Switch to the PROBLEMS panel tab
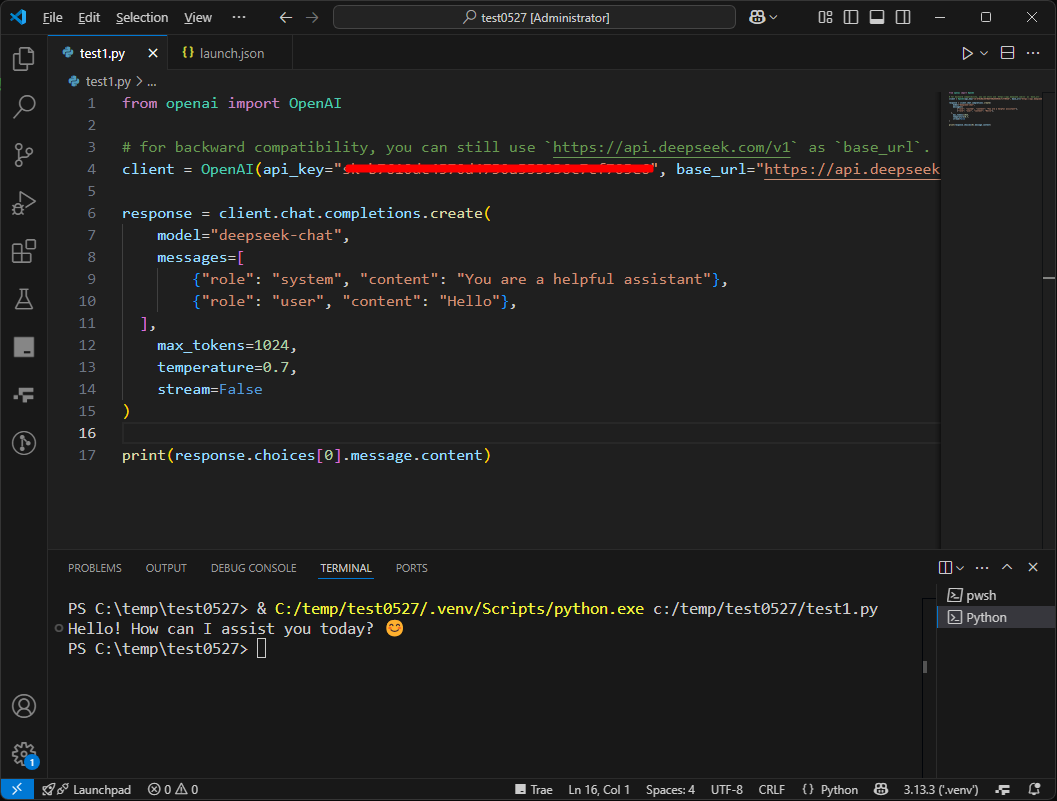 (94, 568)
